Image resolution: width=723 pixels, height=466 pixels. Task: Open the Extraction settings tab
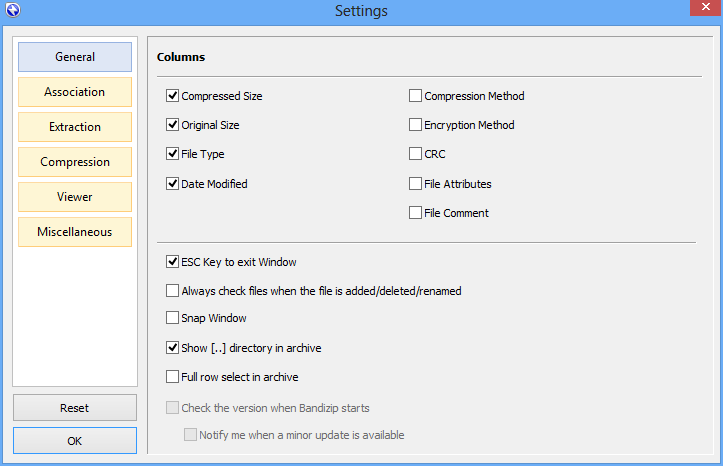coord(75,127)
